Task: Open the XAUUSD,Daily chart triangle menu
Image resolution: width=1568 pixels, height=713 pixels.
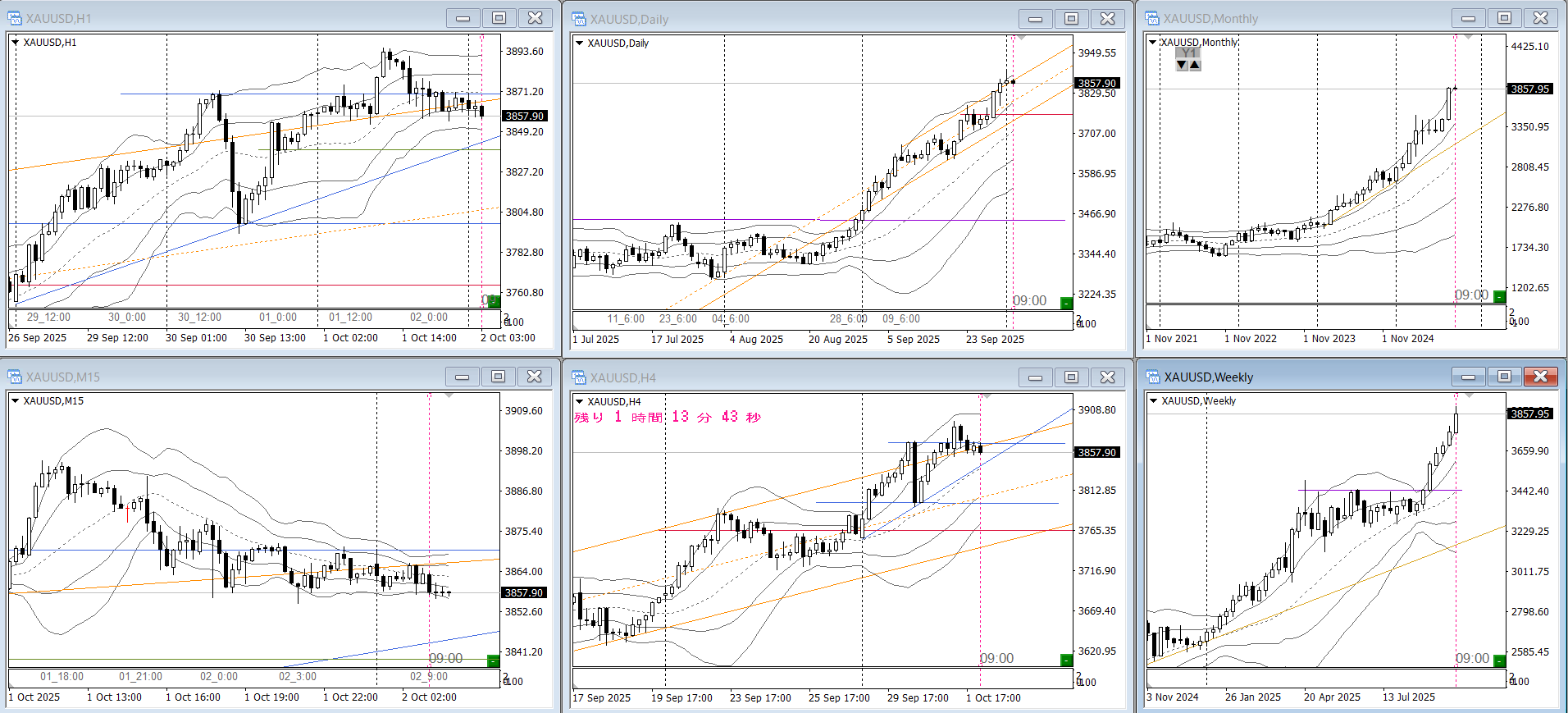Action: pos(580,43)
